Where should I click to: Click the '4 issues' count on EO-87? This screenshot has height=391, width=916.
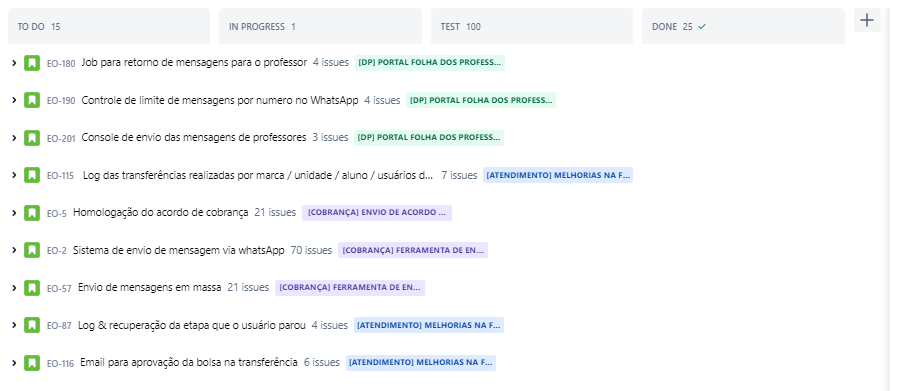pos(330,325)
